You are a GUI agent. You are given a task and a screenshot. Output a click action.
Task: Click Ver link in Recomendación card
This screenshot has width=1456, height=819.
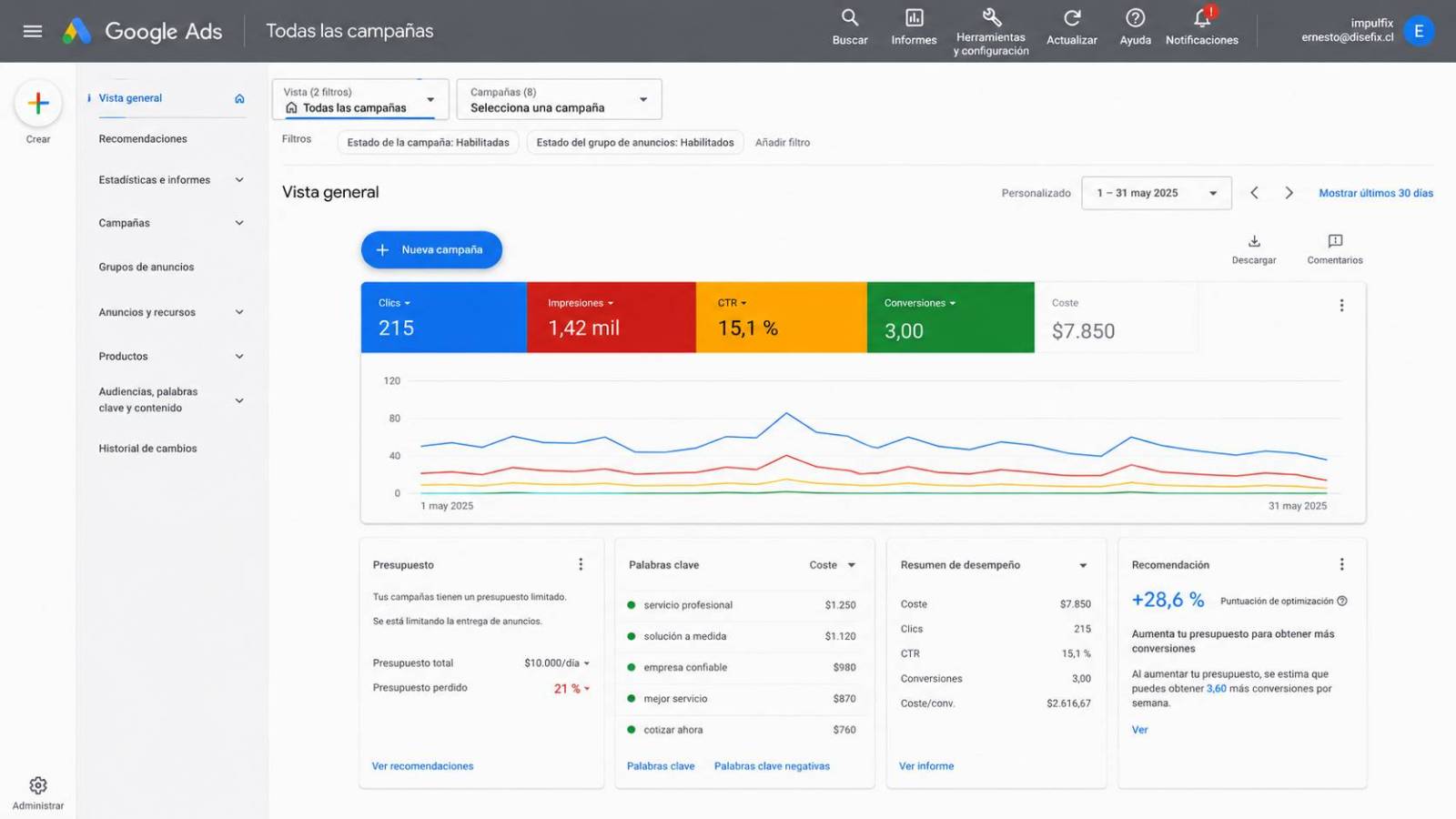pyautogui.click(x=1139, y=730)
